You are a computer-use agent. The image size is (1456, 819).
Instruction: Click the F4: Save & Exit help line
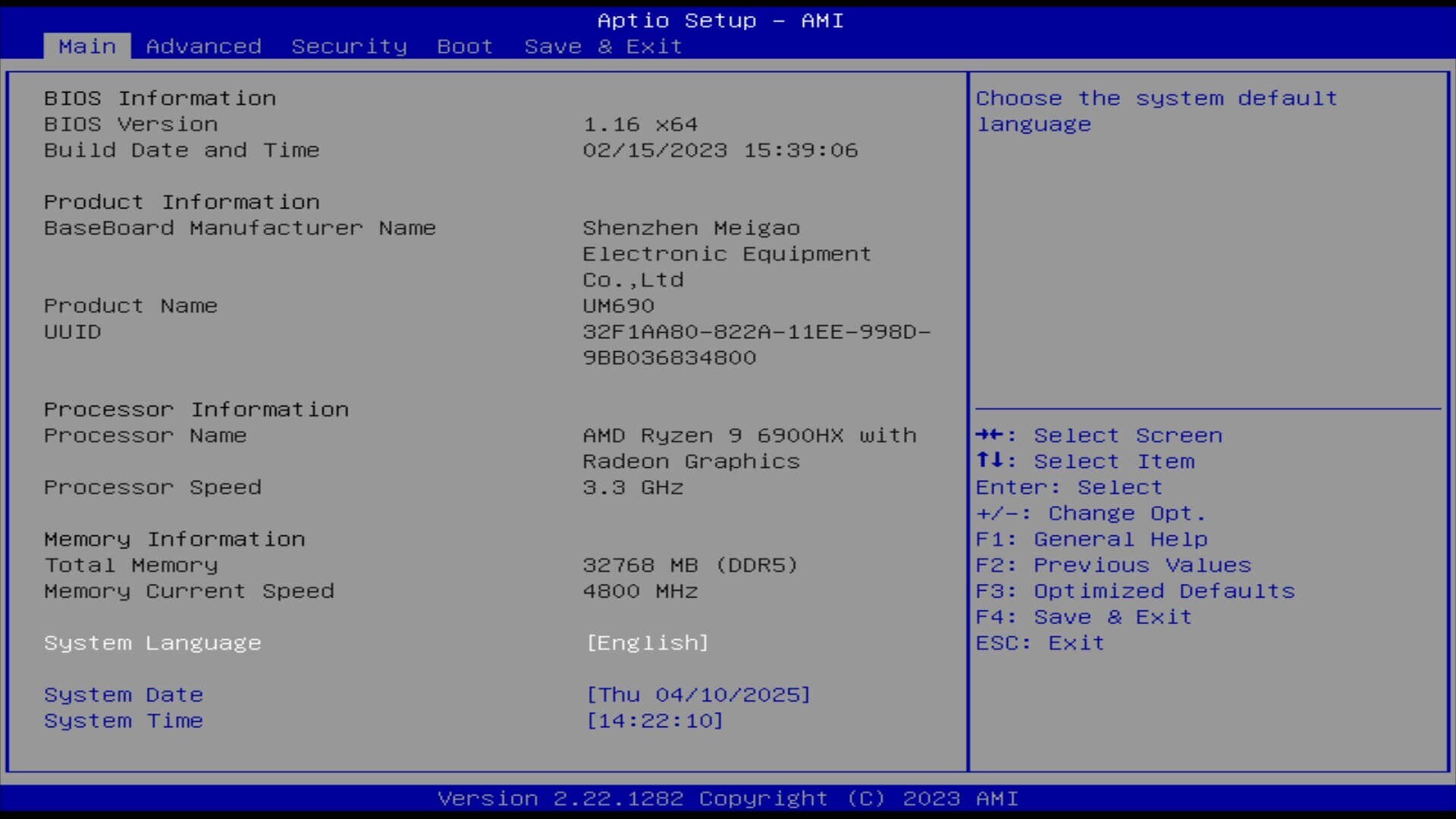[1084, 617]
